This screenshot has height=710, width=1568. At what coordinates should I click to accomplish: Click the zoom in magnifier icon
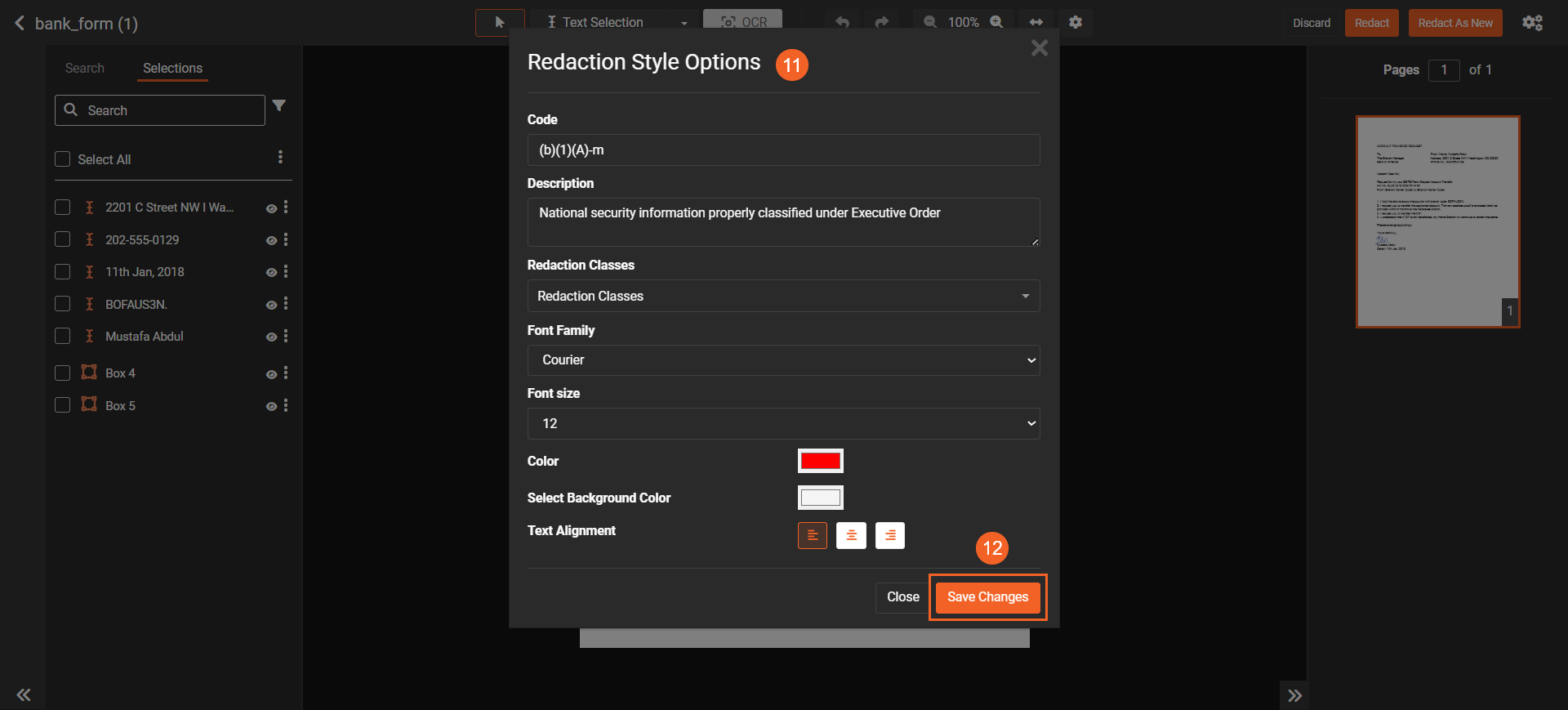[x=996, y=22]
